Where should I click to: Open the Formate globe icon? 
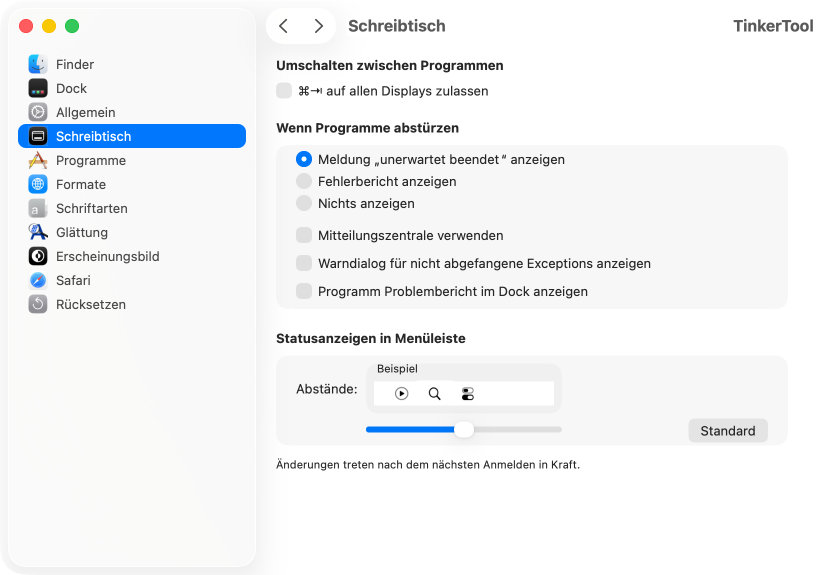click(38, 184)
